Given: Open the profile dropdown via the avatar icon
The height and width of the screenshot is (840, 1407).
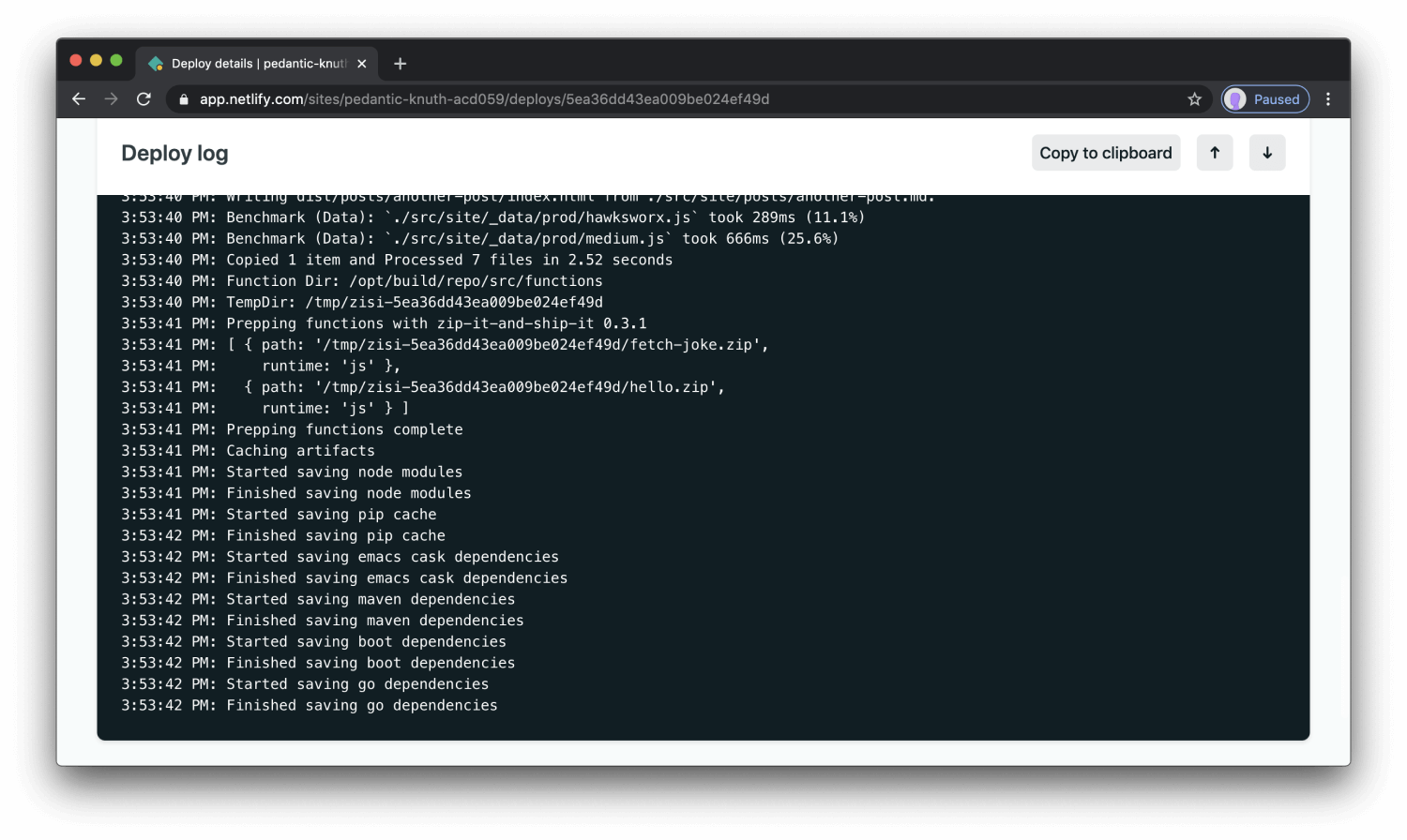Looking at the screenshot, I should point(1236,98).
